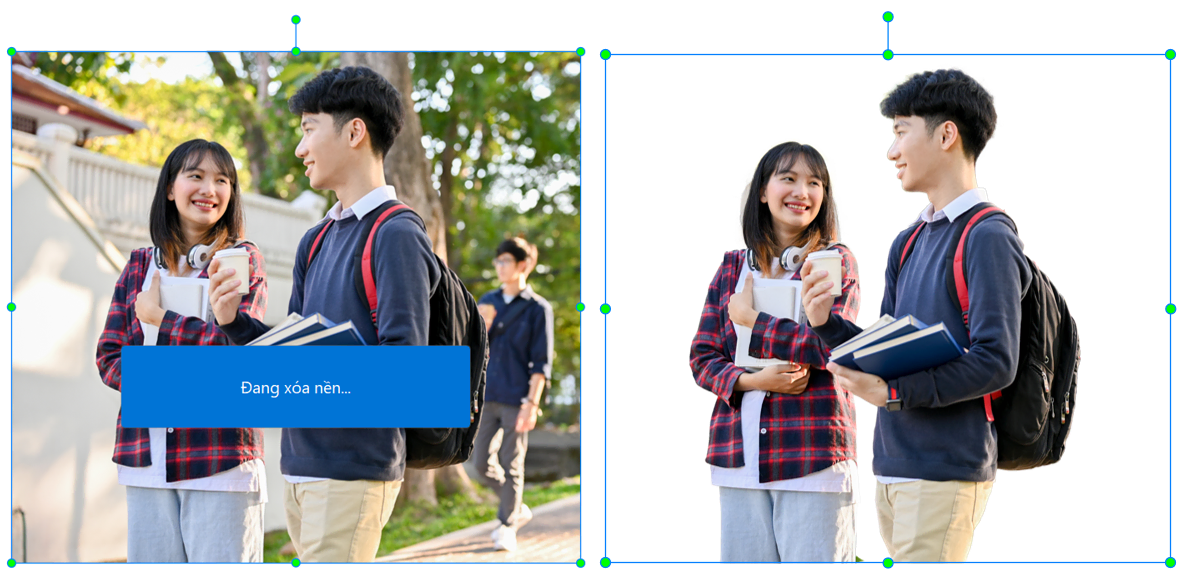Click rotation handle above the original photo
1186x575 pixels.
[x=296, y=20]
